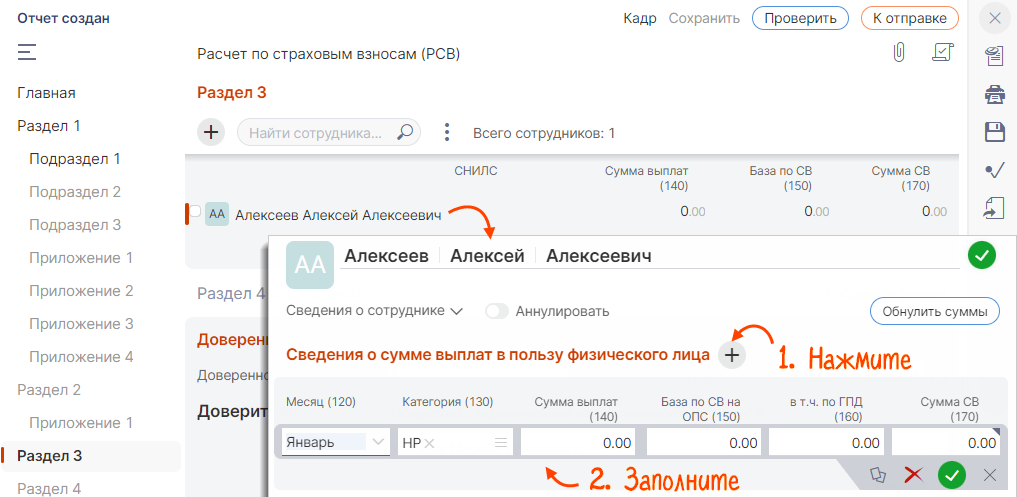Click Сохранить in the top bar
The height and width of the screenshot is (497, 1017).
click(x=704, y=18)
